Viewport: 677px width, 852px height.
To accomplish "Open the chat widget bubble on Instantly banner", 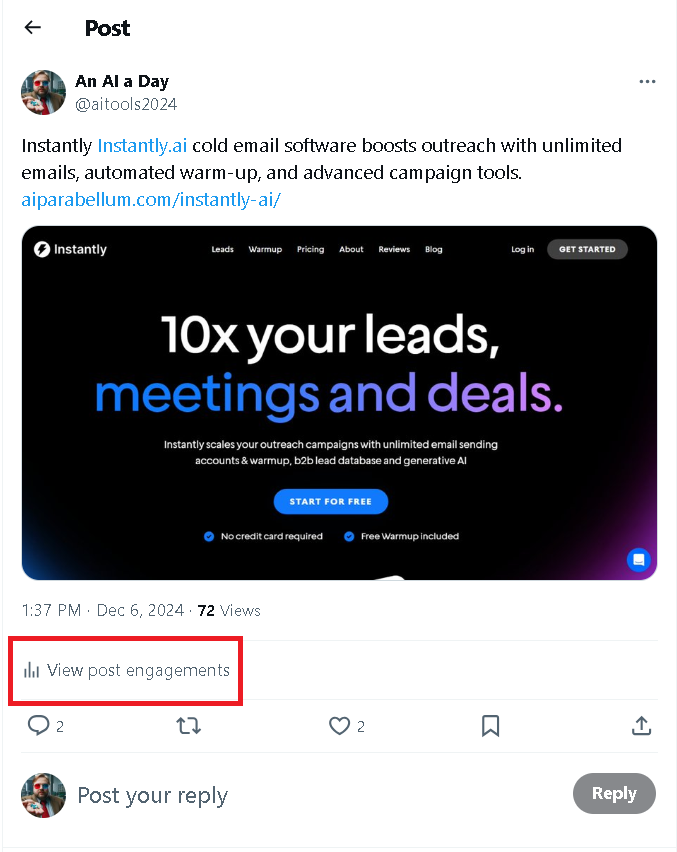I will coord(639,560).
